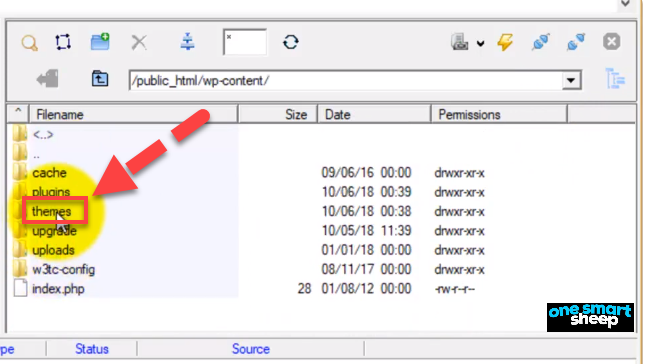Open the path history dropdown arrow
649x364 pixels.
pos(572,81)
